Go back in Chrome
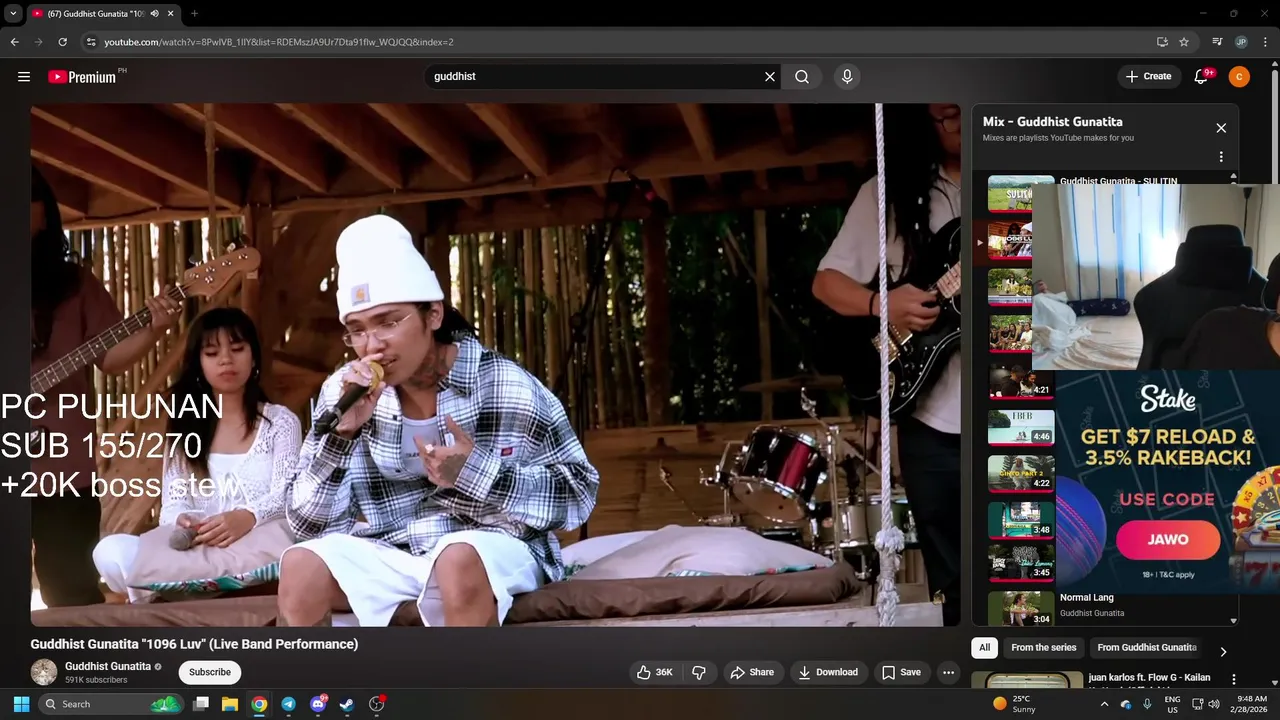This screenshot has width=1280, height=720. (15, 42)
